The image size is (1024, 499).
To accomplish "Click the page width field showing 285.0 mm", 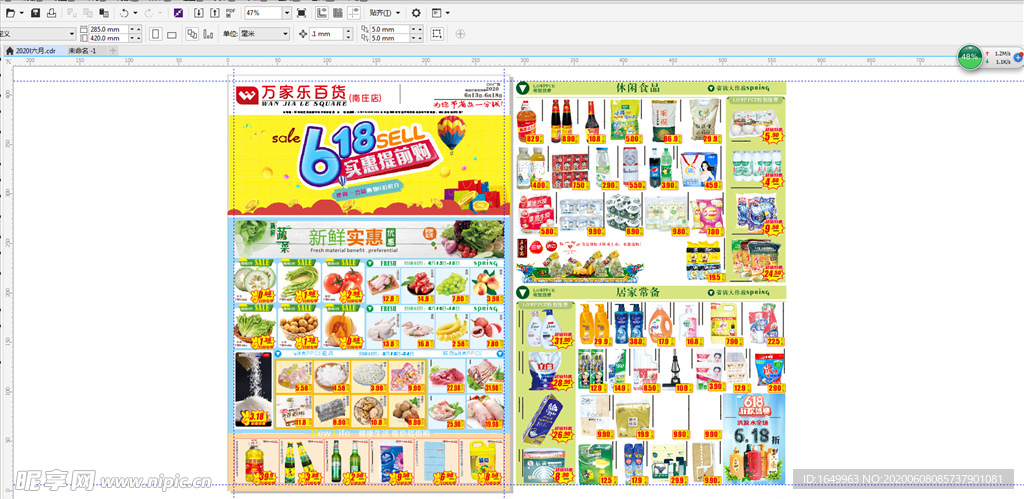I will click(x=104, y=29).
